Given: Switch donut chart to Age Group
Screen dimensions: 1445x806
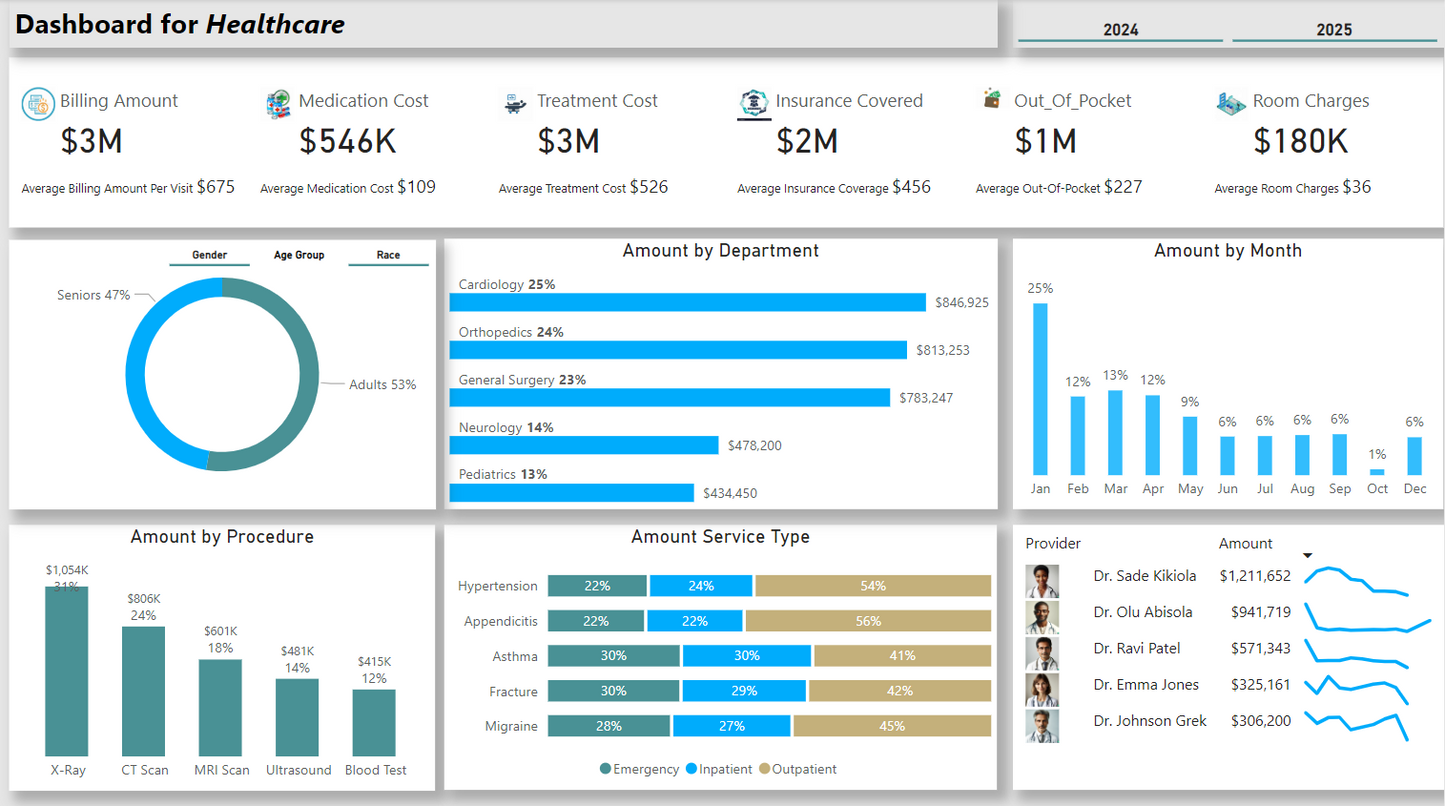Looking at the screenshot, I should [x=299, y=255].
